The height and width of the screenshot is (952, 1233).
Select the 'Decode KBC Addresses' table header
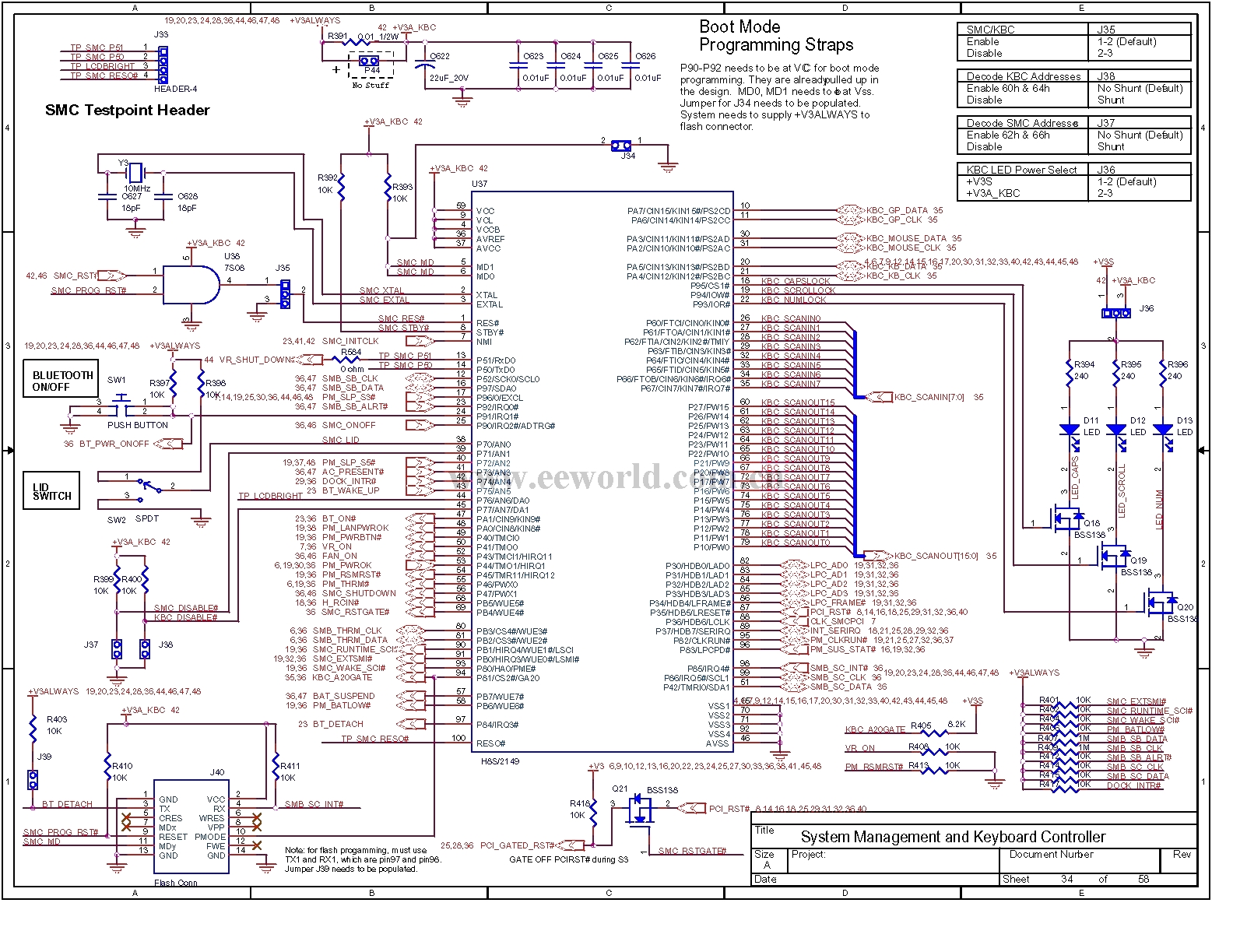1024,76
